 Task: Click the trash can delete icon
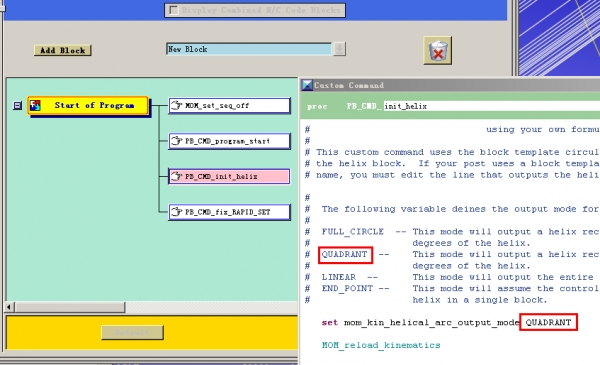point(437,51)
